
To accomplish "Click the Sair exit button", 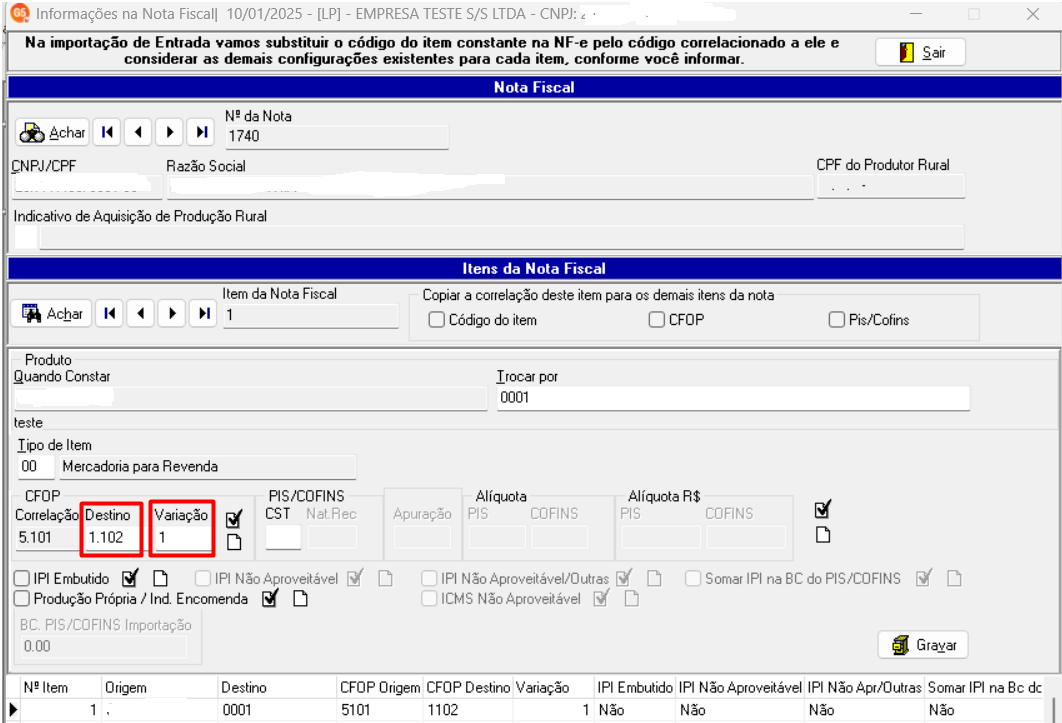I will click(x=920, y=52).
